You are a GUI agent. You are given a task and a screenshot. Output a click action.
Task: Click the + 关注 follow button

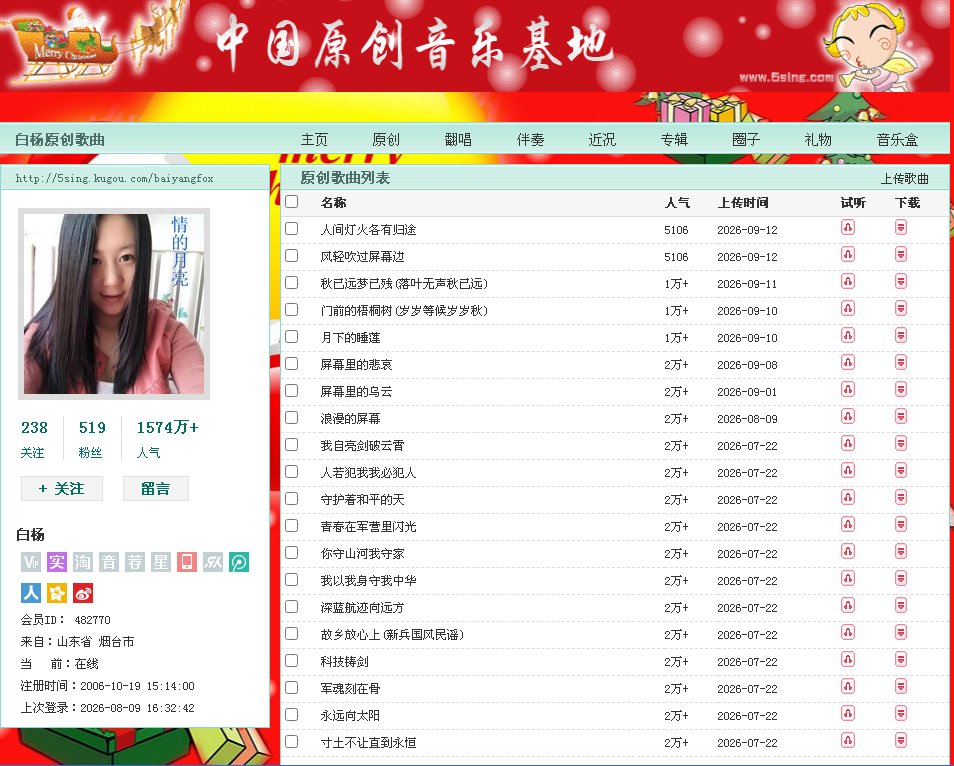[62, 489]
